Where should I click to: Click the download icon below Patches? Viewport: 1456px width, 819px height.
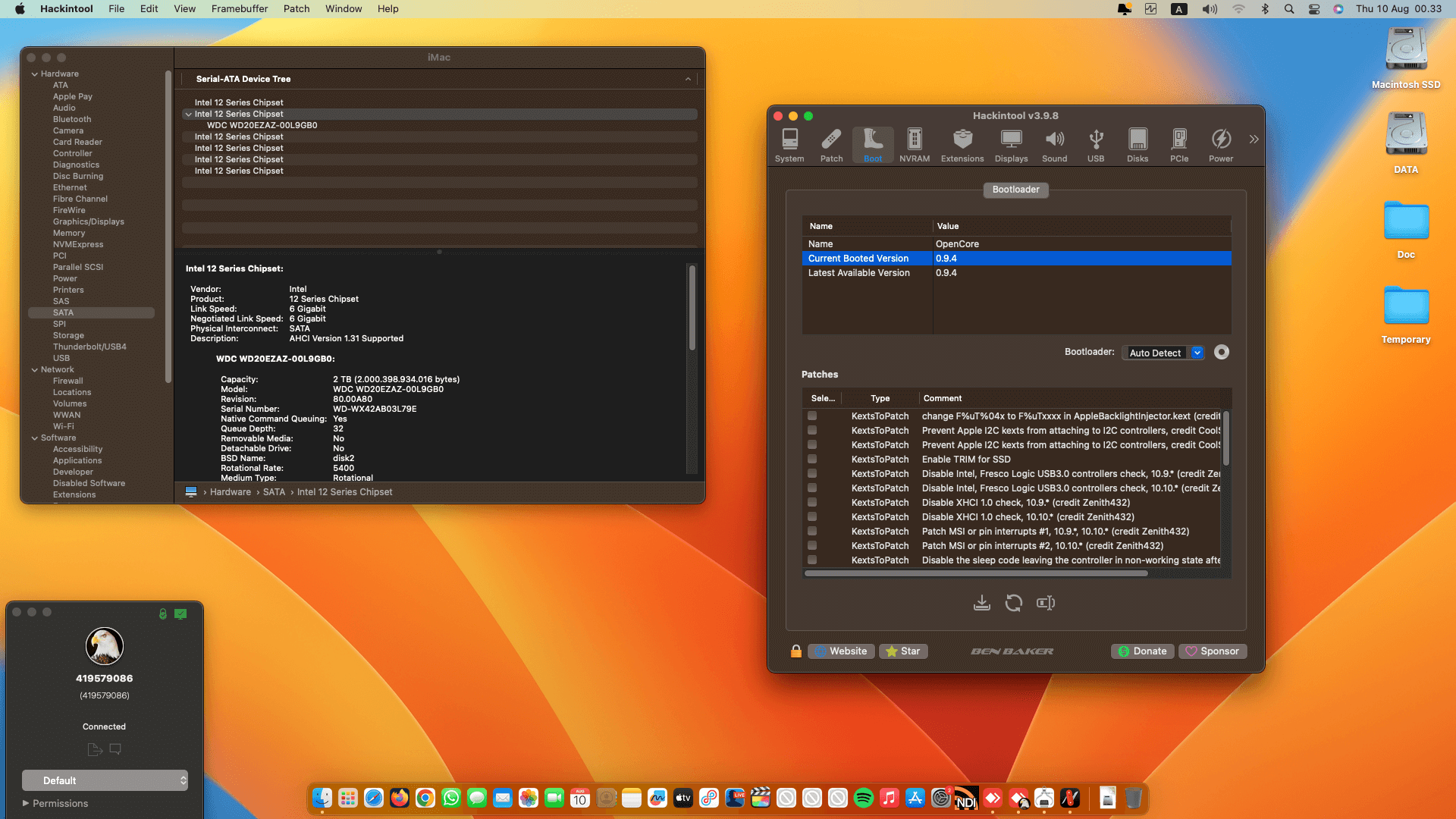(x=981, y=603)
